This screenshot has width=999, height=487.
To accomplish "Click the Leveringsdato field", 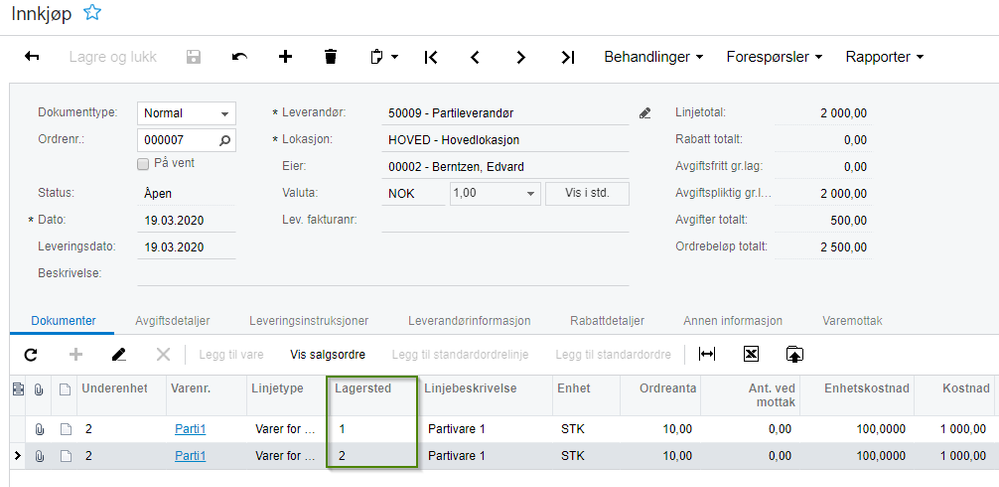I will tap(186, 247).
